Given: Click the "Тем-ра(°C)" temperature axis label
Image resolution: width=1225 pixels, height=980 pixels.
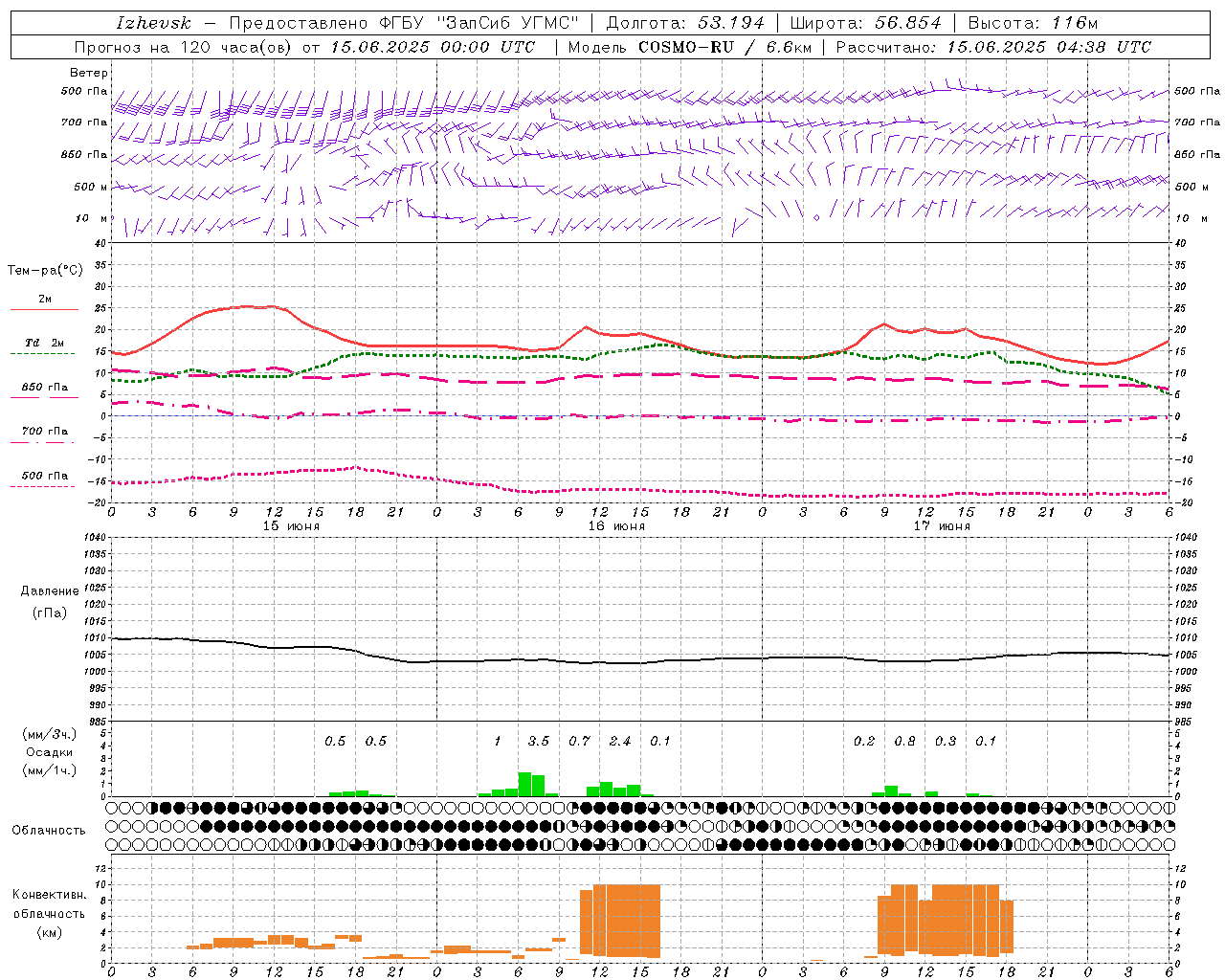Looking at the screenshot, I should click(x=45, y=271).
